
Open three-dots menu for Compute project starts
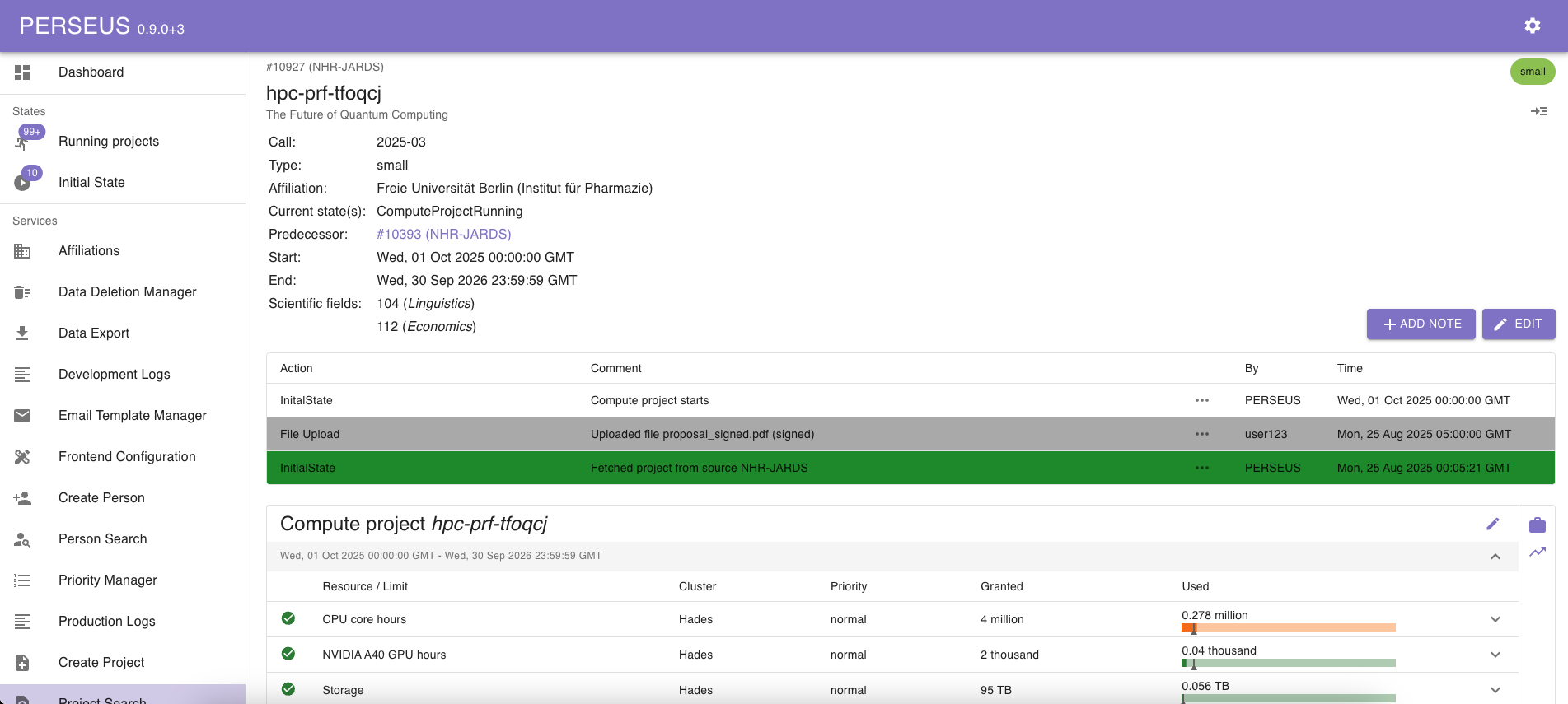1201,400
